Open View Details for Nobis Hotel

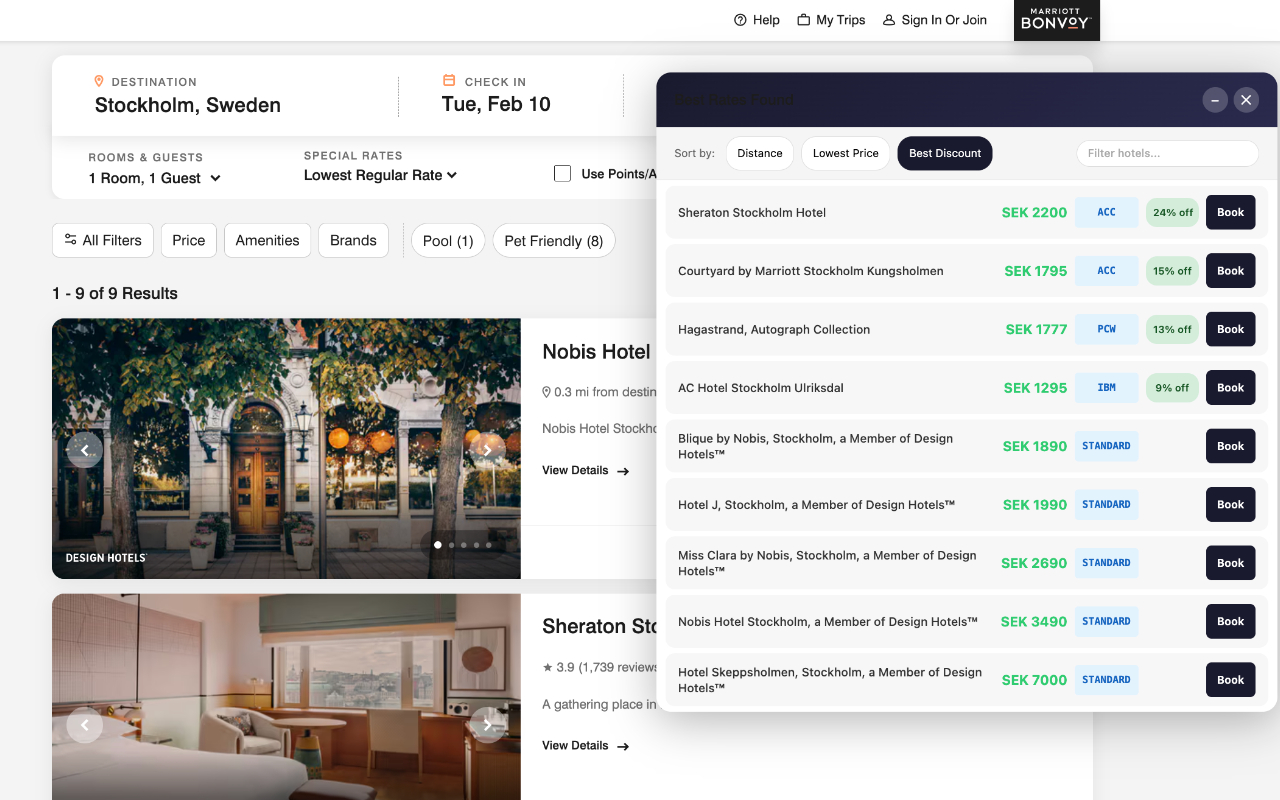pos(585,470)
